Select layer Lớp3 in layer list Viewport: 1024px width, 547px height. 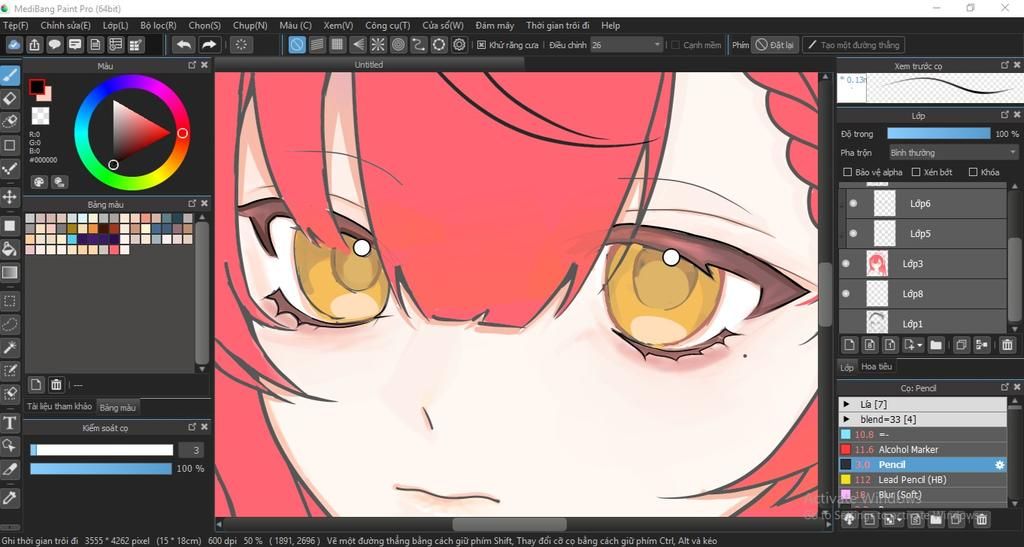pyautogui.click(x=923, y=264)
